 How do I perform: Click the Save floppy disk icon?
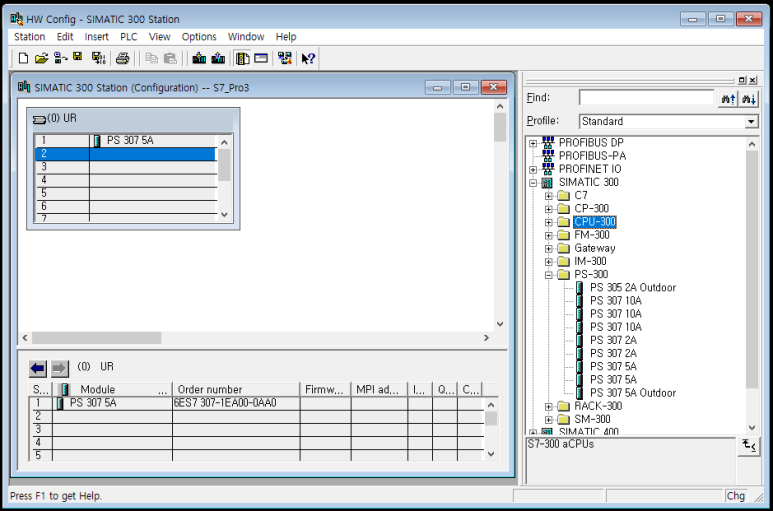coord(77,57)
